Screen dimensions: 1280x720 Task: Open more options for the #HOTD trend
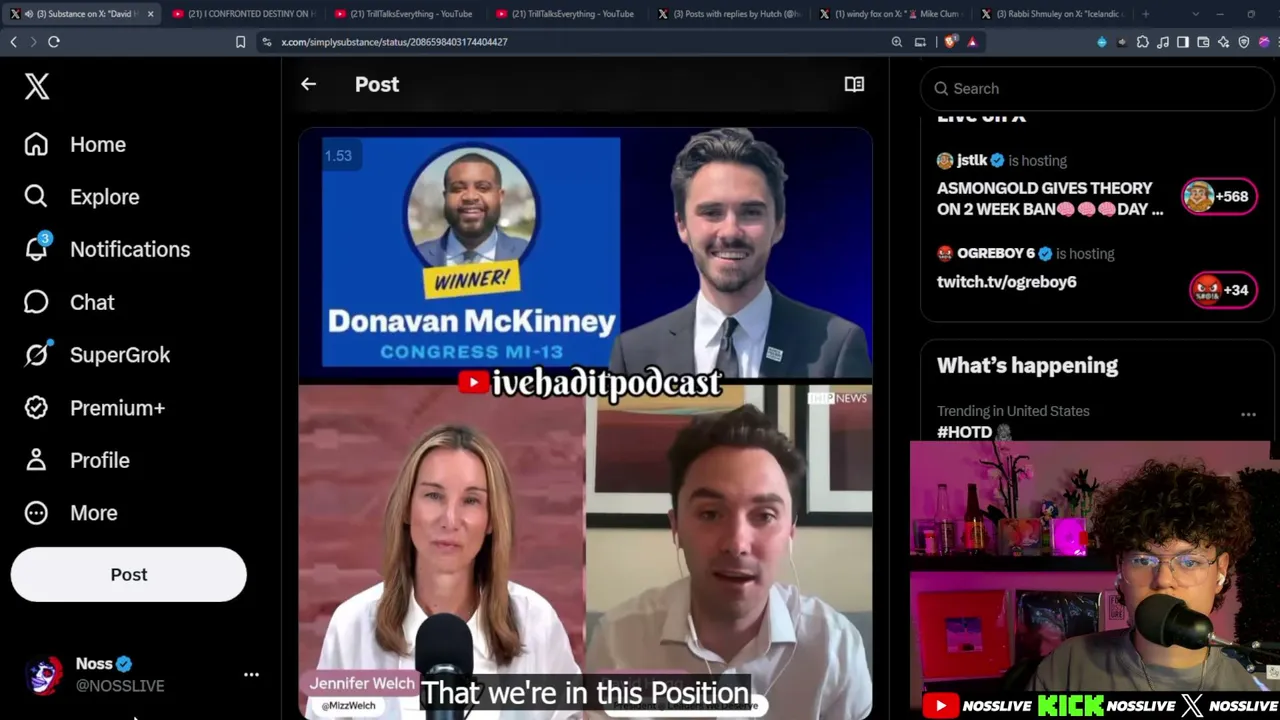1248,414
